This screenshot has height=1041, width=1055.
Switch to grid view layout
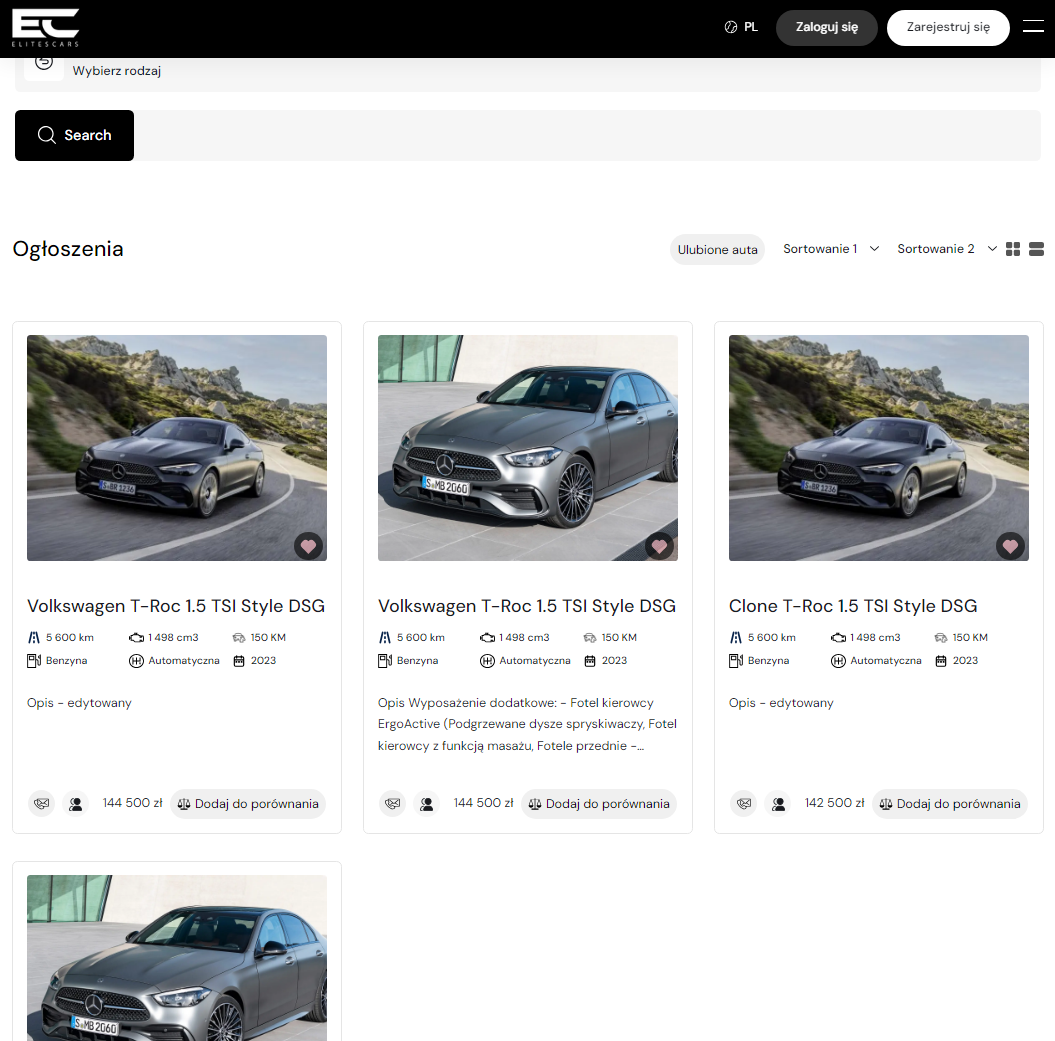coord(1013,249)
